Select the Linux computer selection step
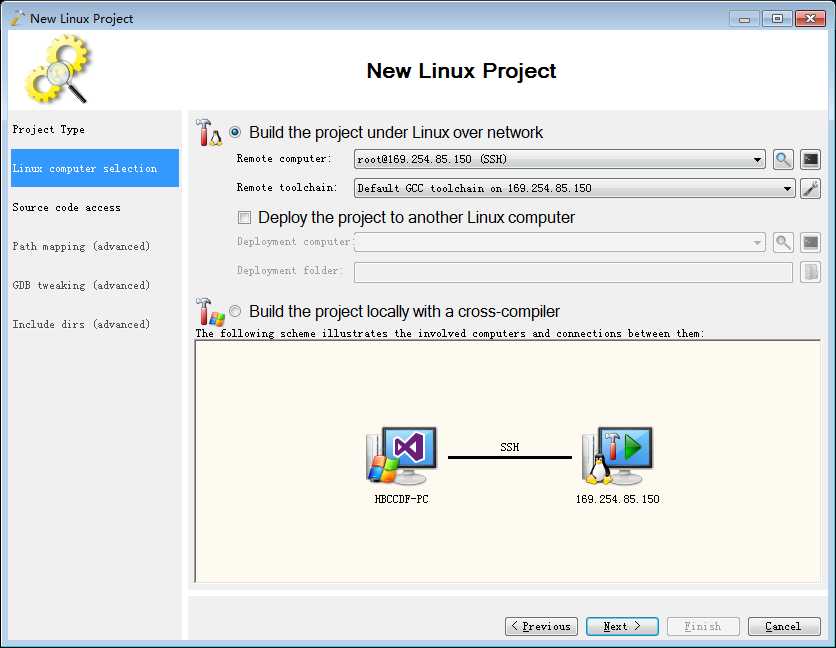The width and height of the screenshot is (836, 648). click(x=95, y=168)
